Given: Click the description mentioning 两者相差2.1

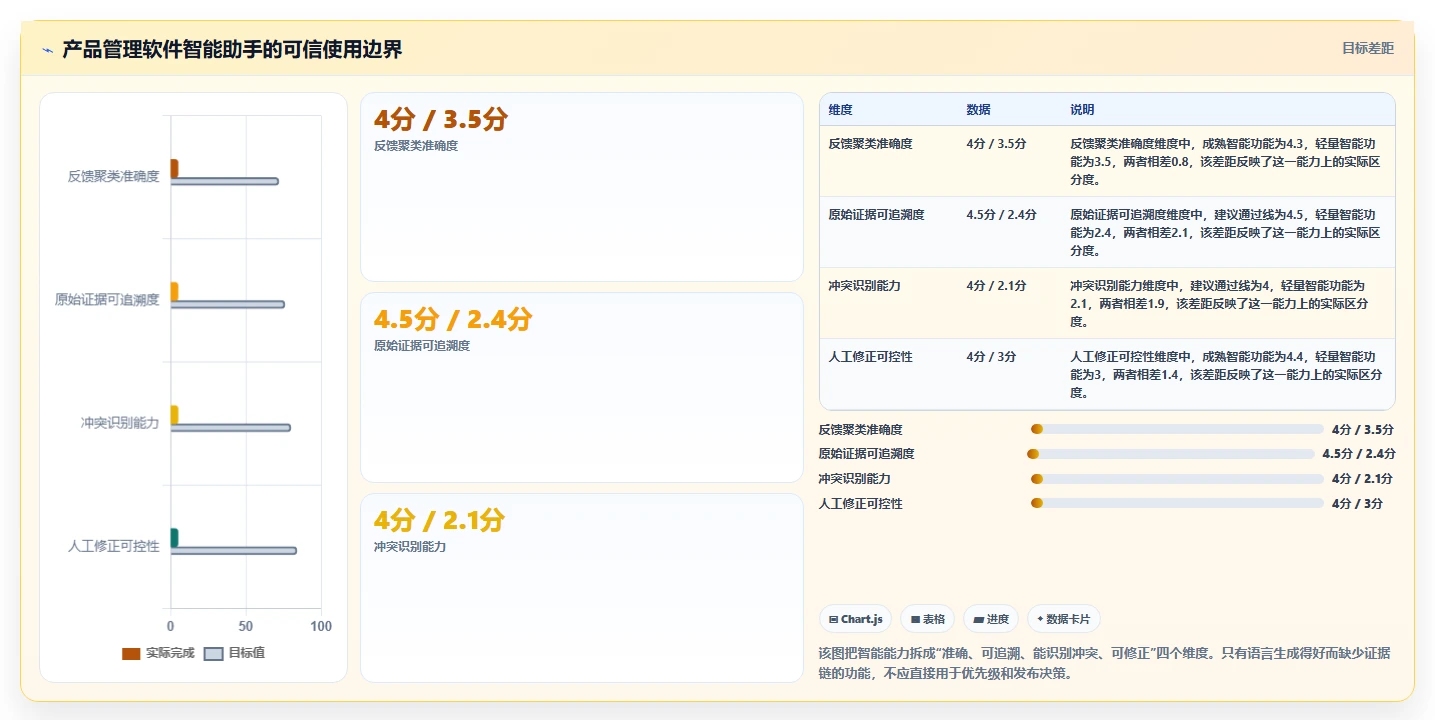Looking at the screenshot, I should (1226, 233).
